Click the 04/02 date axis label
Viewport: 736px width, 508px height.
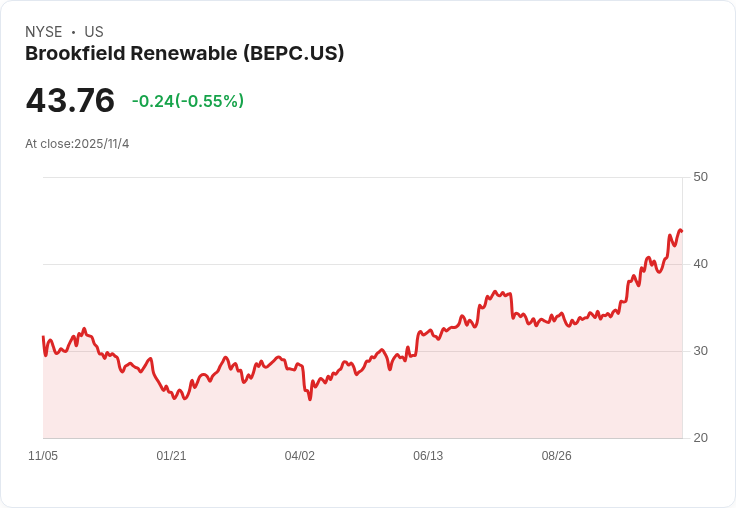(x=300, y=456)
